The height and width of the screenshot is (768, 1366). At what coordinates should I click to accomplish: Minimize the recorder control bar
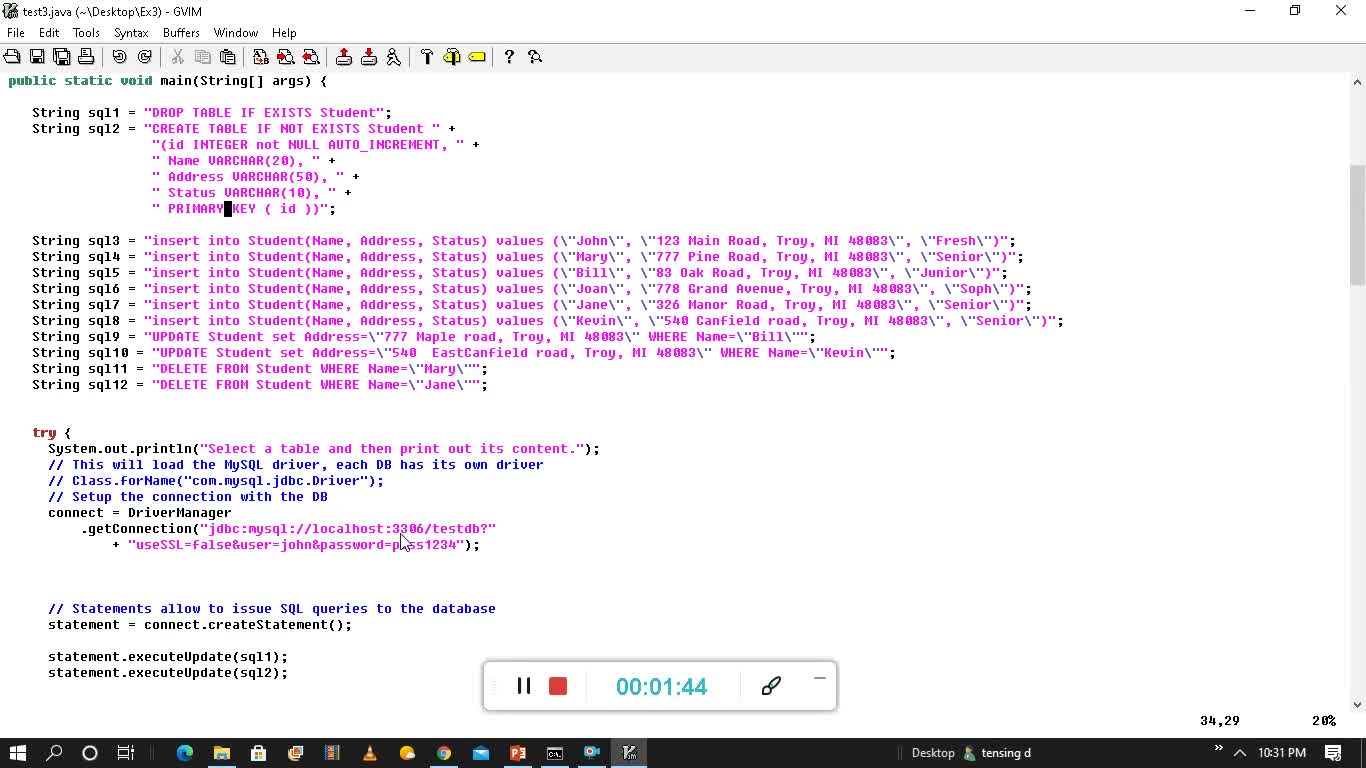pos(819,679)
